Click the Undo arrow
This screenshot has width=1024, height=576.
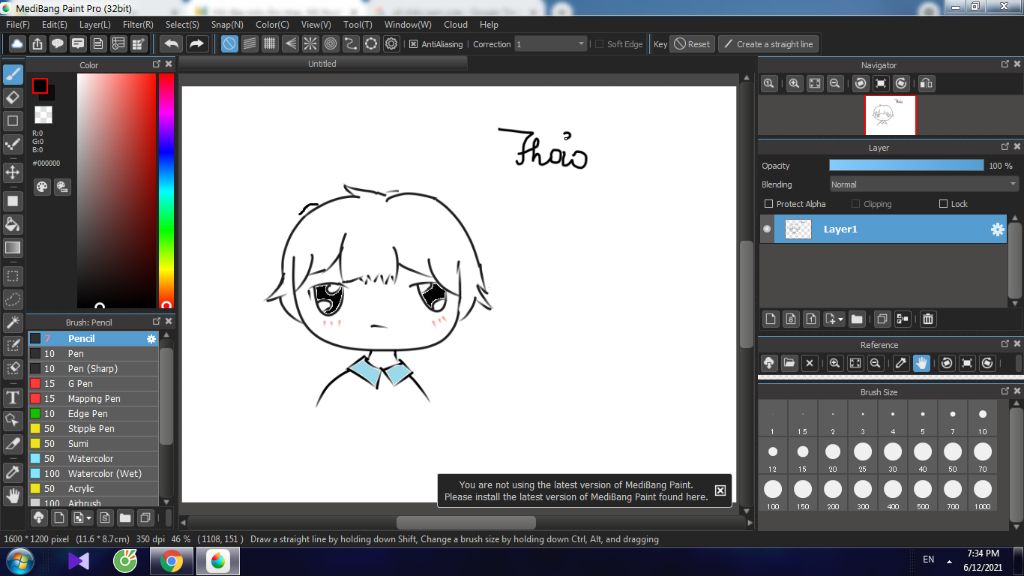click(172, 44)
